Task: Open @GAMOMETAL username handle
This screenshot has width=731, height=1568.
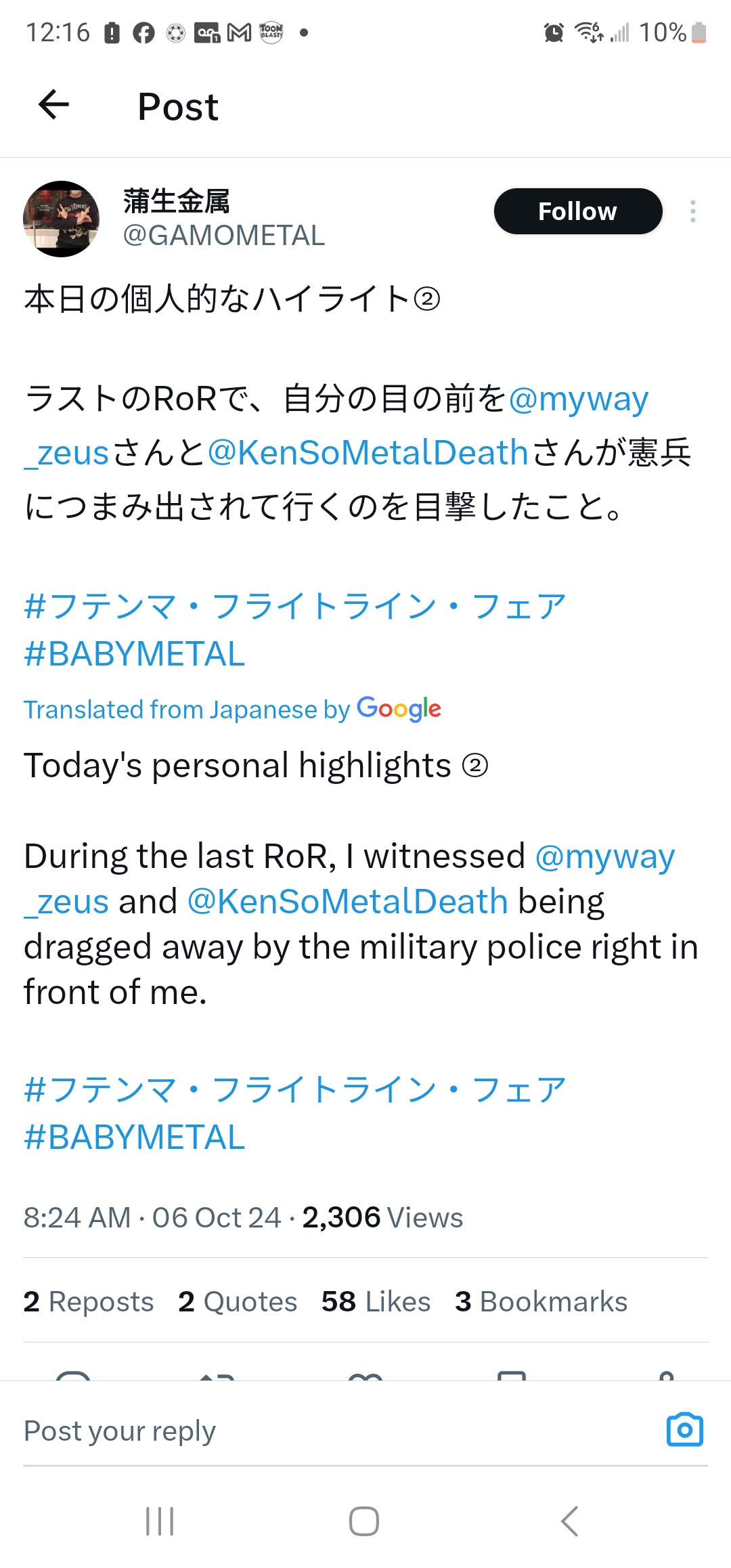Action: (223, 236)
